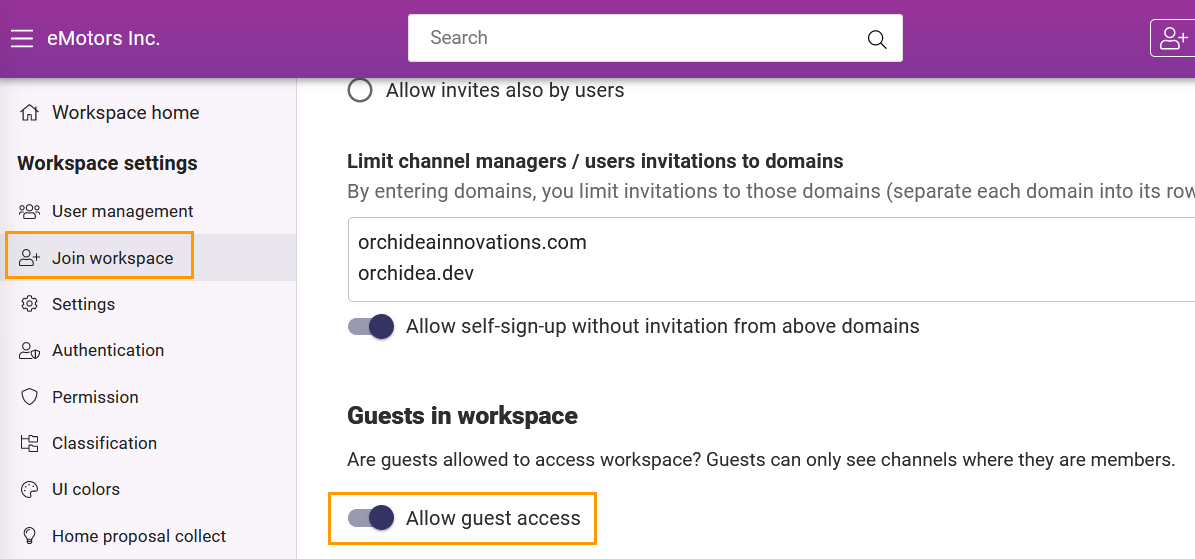Go to Classification settings

click(104, 443)
